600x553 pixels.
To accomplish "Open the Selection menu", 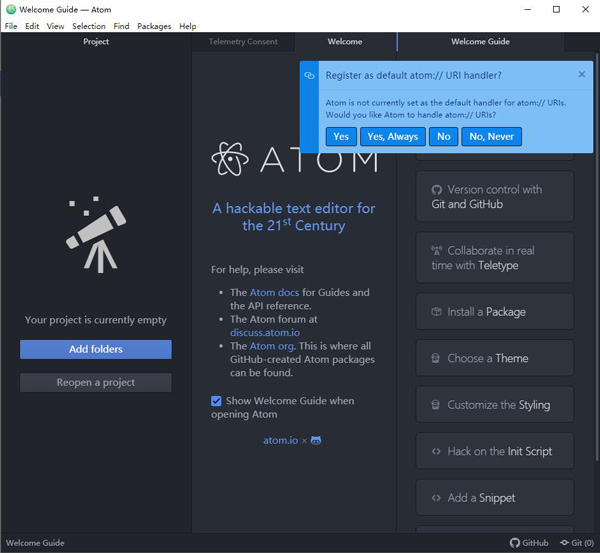I will pos(89,26).
